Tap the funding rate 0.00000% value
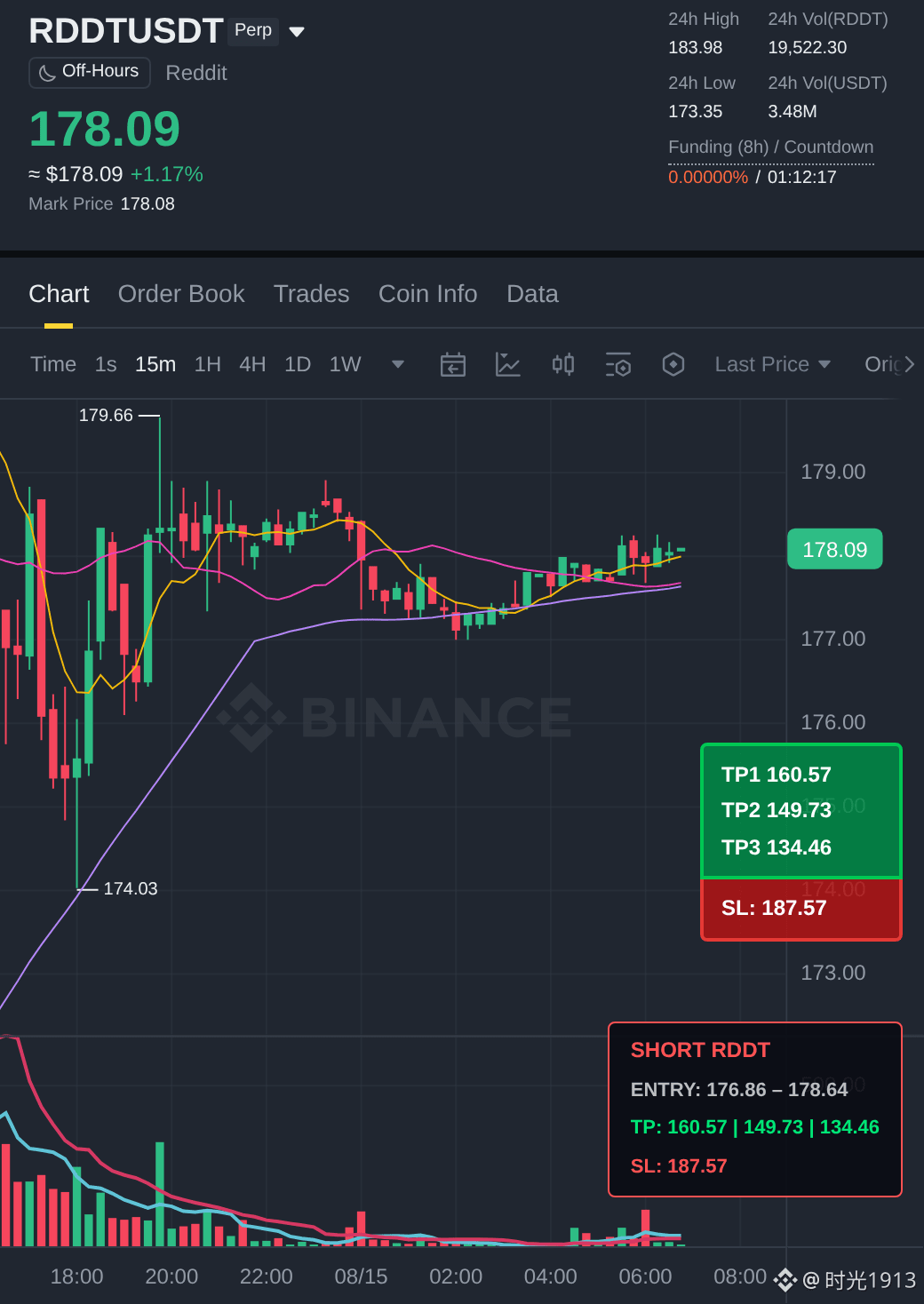The height and width of the screenshot is (1304, 924). click(708, 178)
